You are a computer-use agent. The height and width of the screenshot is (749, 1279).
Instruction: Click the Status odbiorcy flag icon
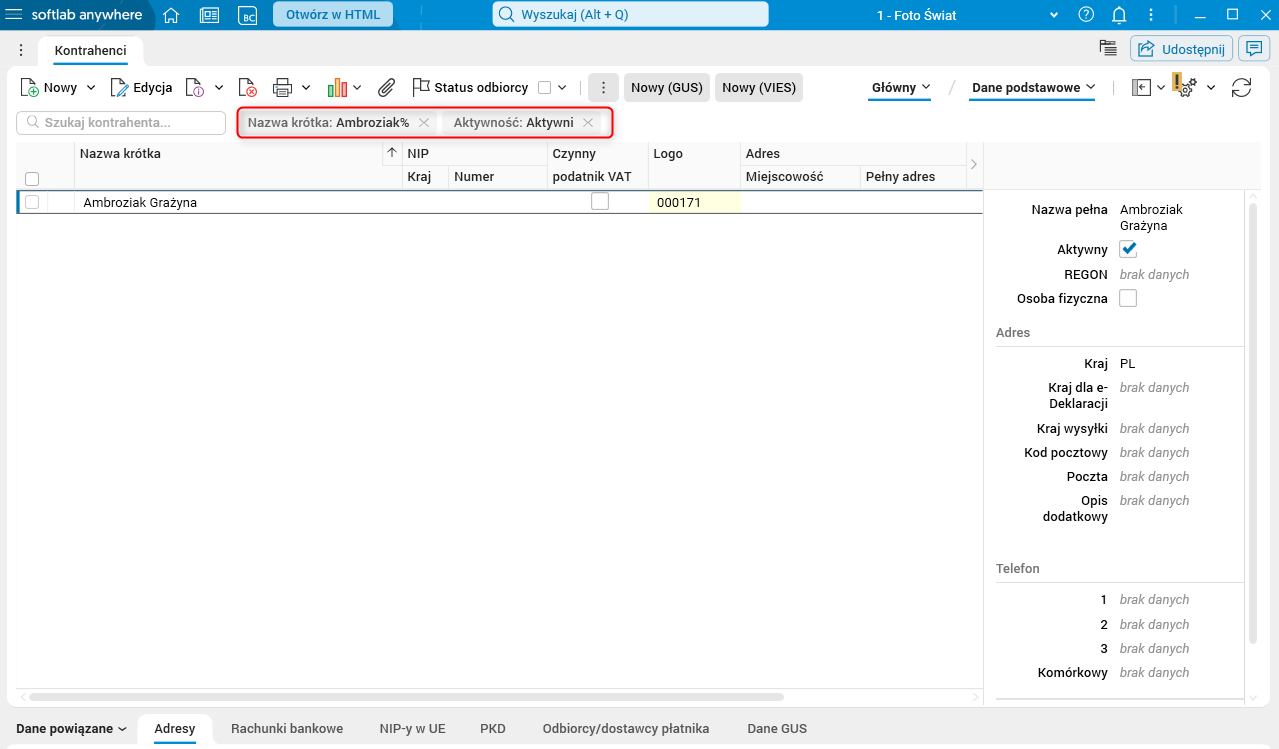tap(421, 88)
